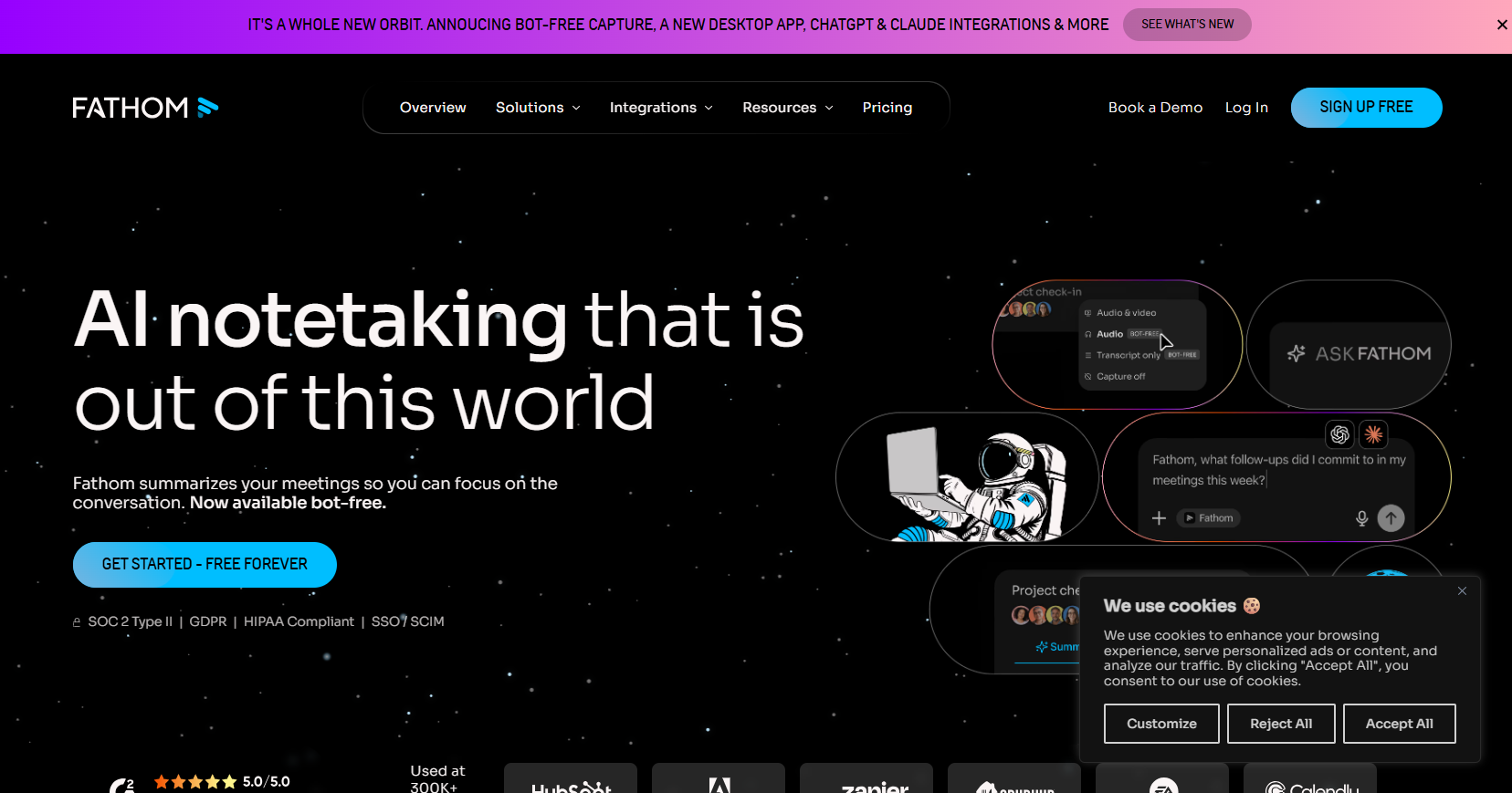
Task: Select "Transcript only" in the capture menu
Action: (1129, 355)
